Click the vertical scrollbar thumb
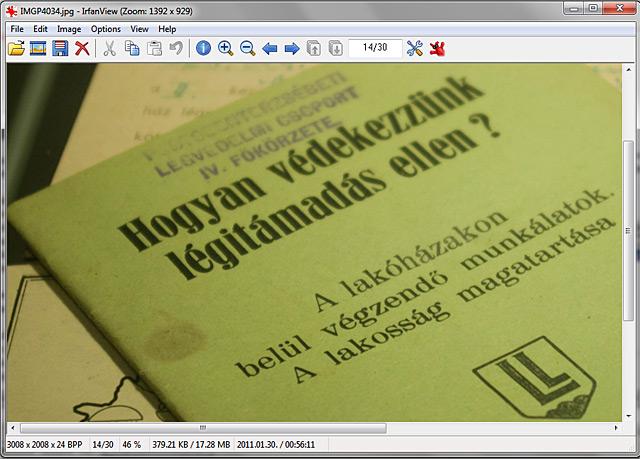 tap(628, 231)
